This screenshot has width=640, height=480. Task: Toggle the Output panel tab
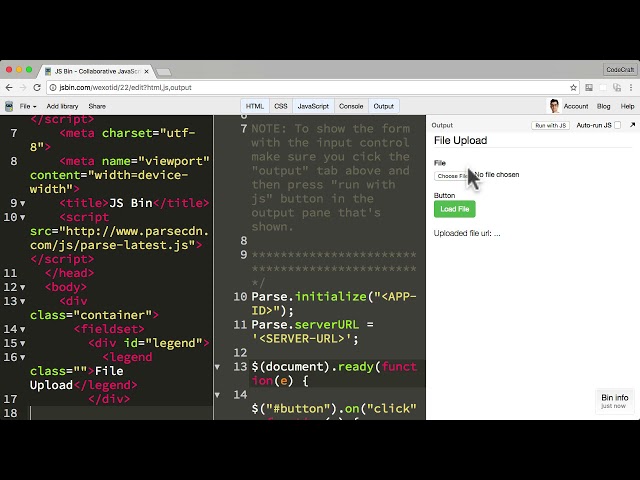[x=384, y=106]
